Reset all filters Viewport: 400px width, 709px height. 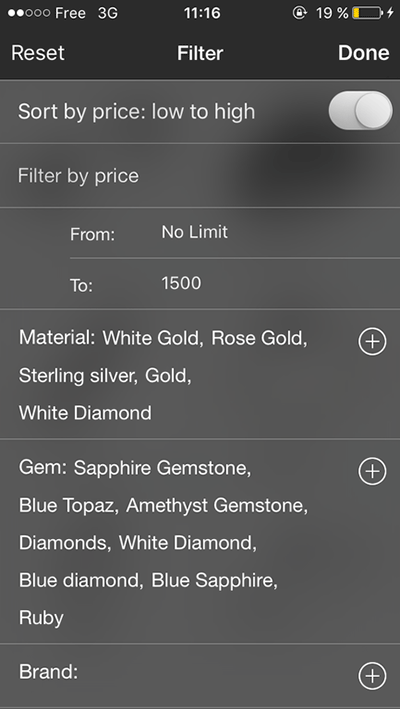coord(38,53)
